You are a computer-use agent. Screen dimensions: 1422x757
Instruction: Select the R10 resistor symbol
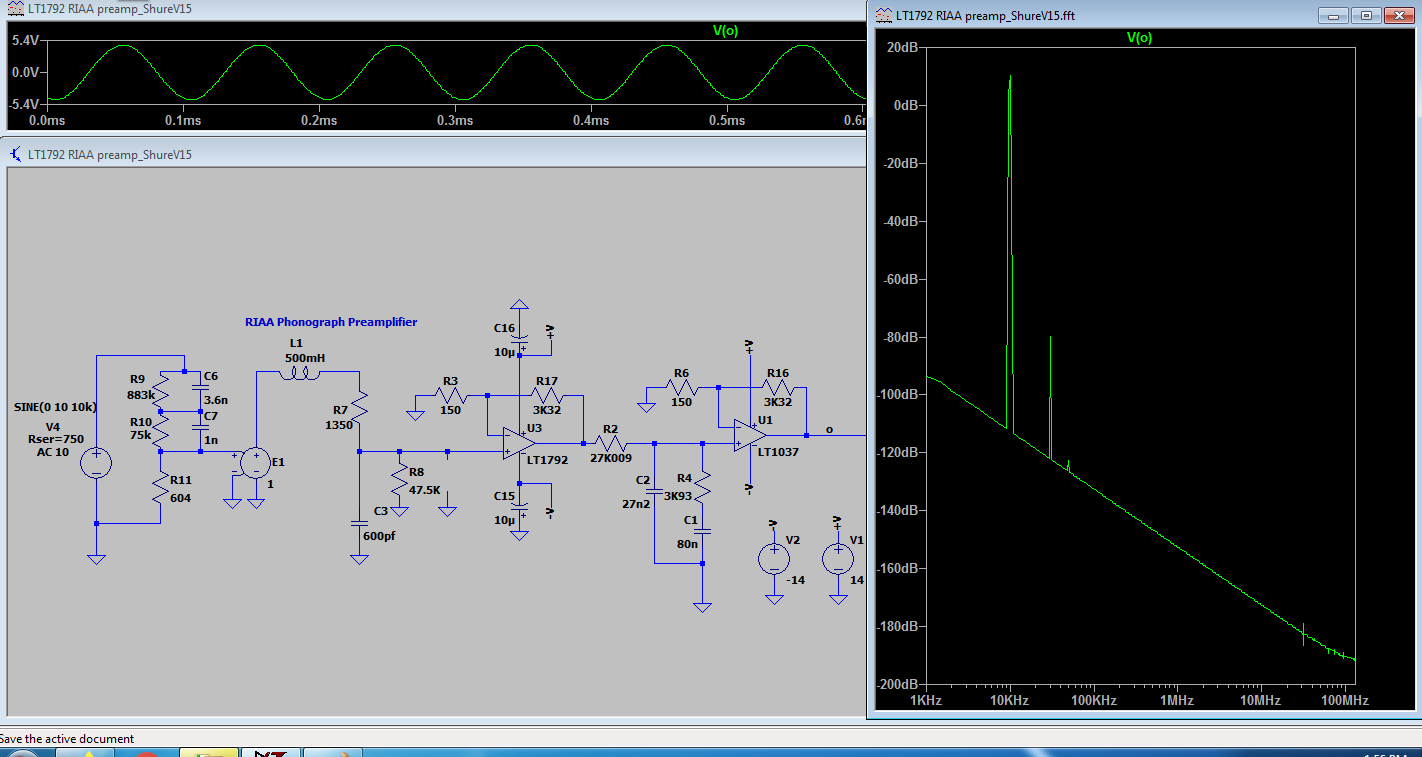click(x=160, y=431)
